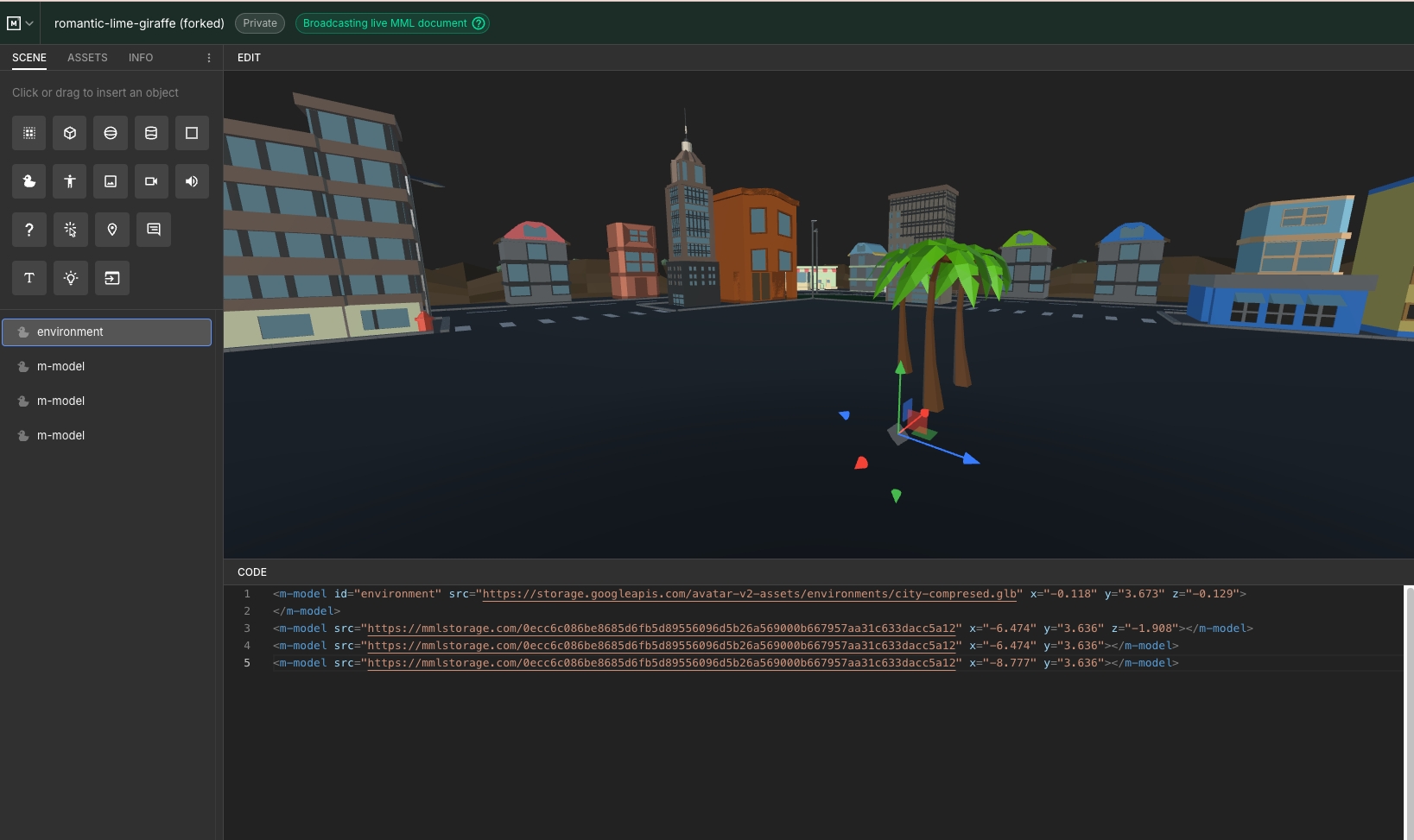Insert an audio element
Image resolution: width=1414 pixels, height=840 pixels.
(192, 181)
